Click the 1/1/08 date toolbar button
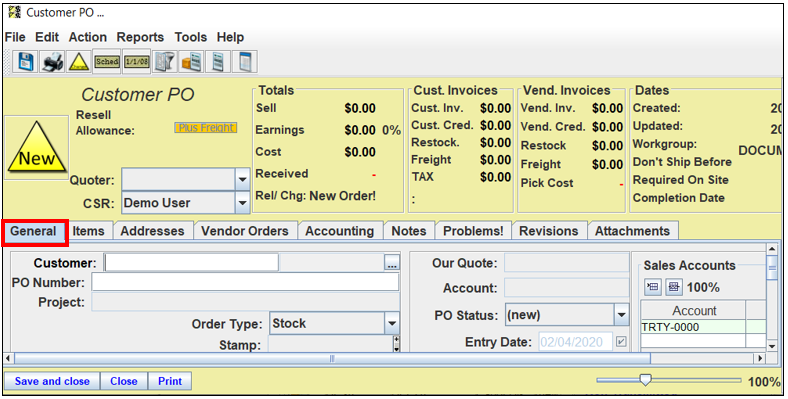Viewport: 788px width, 399px height. point(137,62)
